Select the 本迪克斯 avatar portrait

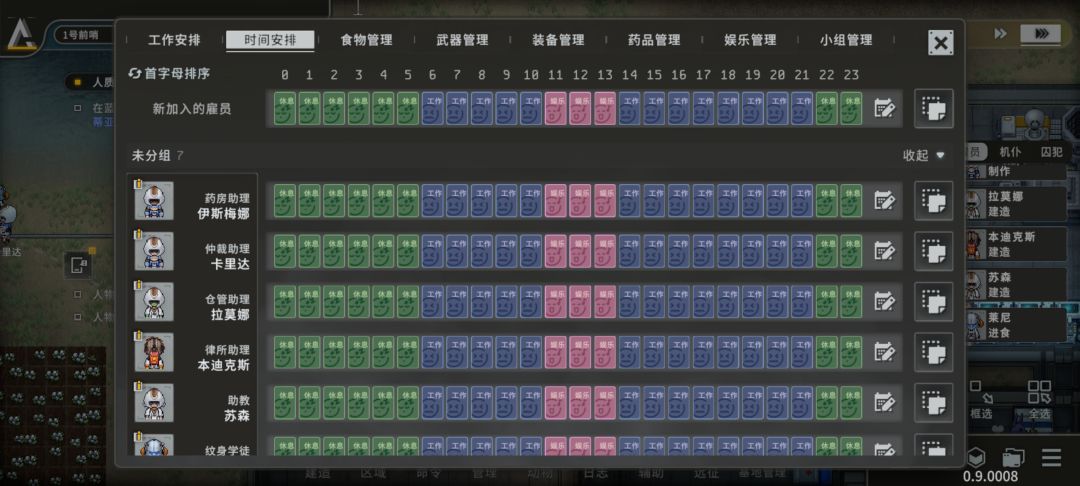coord(154,352)
